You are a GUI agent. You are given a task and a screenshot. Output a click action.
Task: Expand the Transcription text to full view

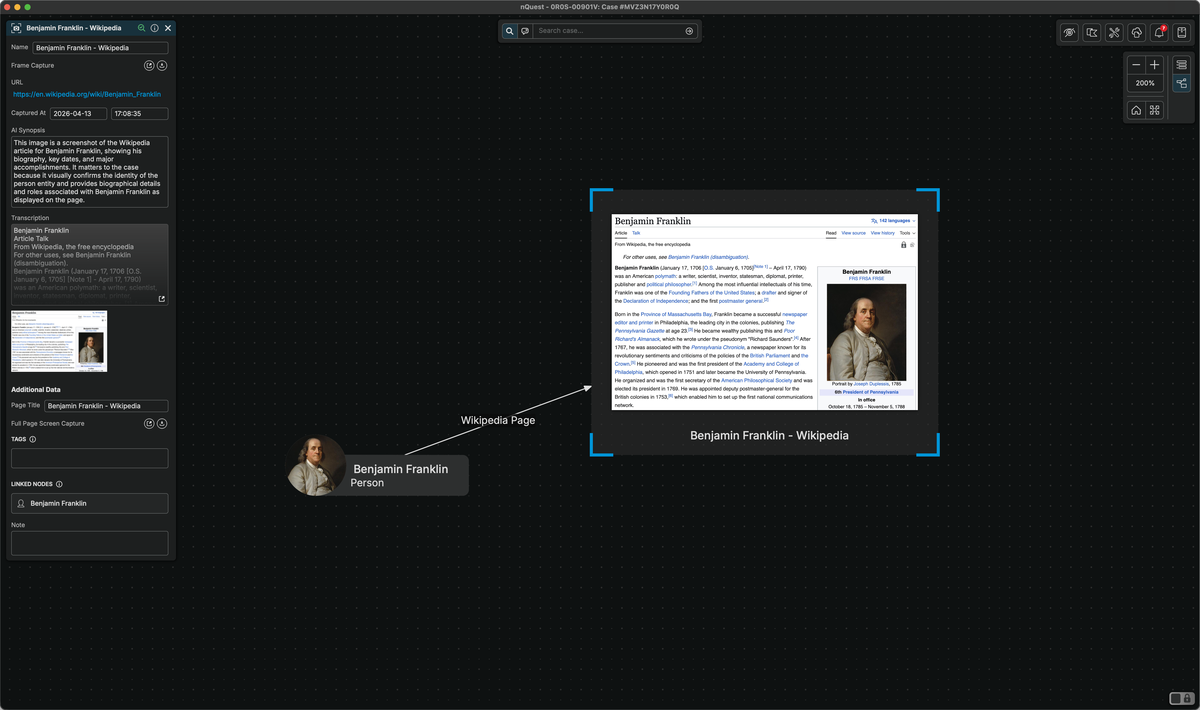[162, 297]
